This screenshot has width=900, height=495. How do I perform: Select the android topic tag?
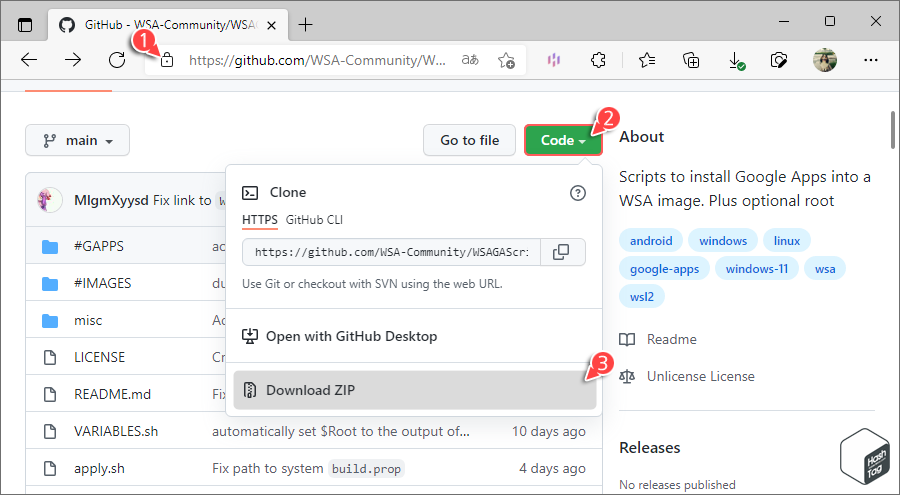pos(651,241)
